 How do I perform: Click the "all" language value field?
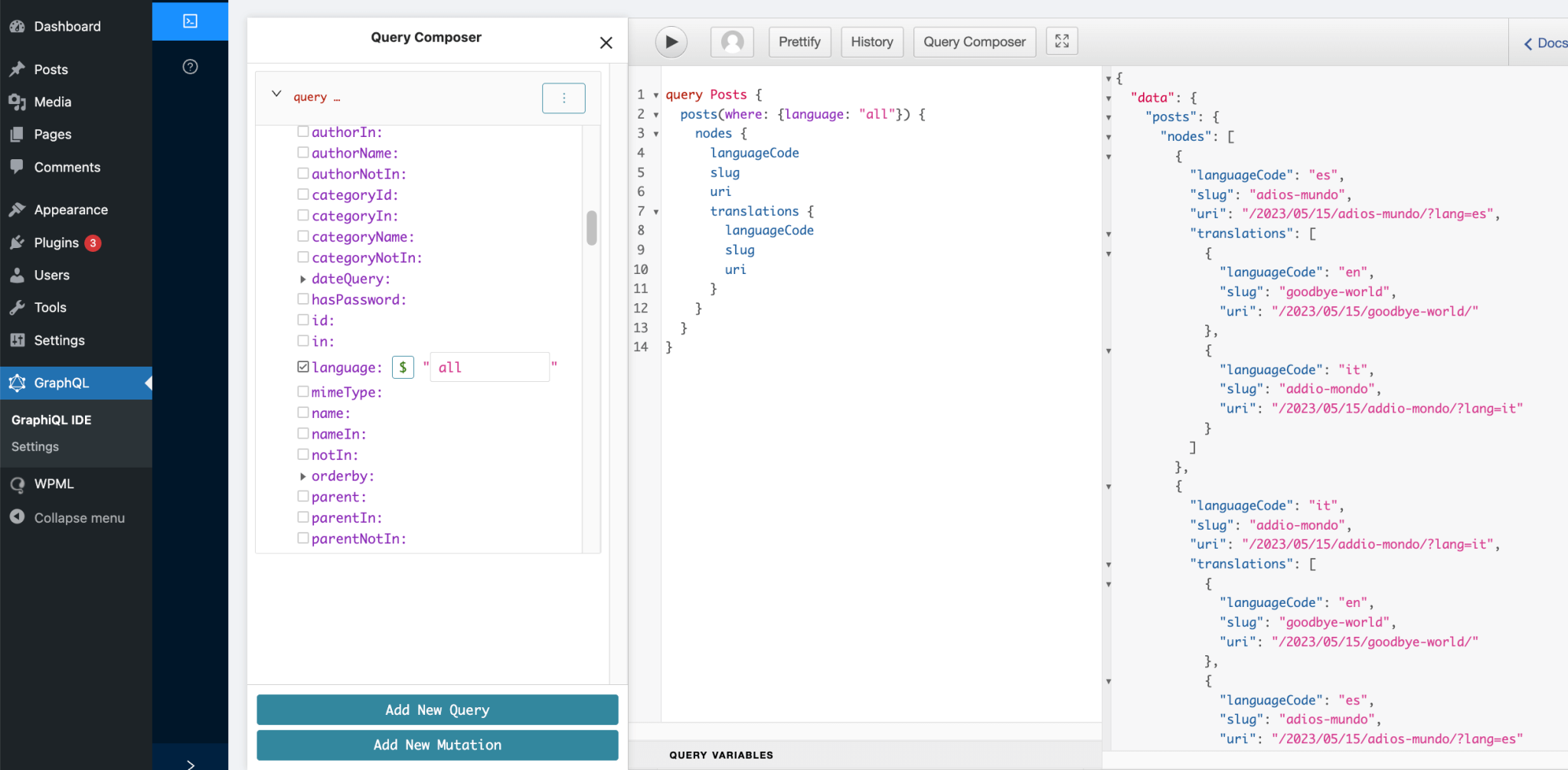488,367
